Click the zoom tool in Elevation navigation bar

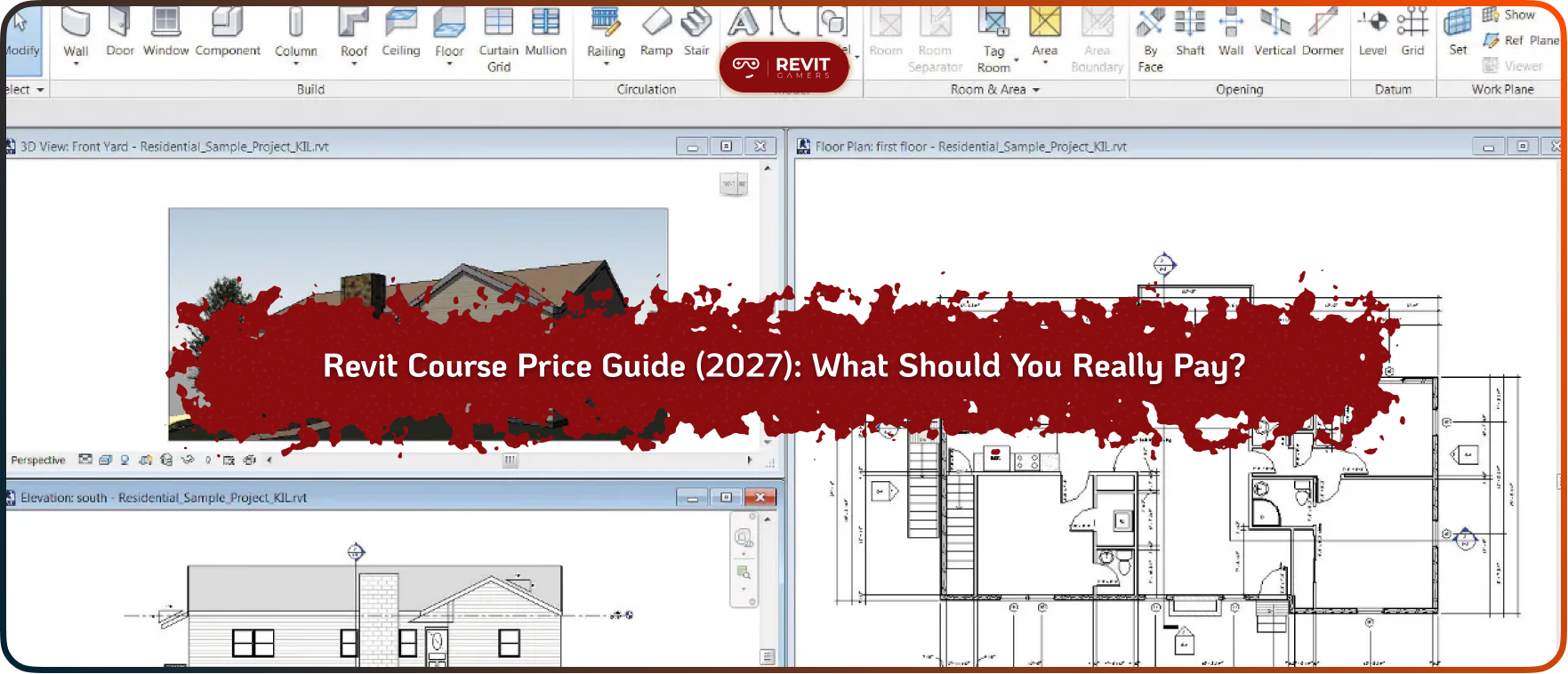tap(744, 573)
